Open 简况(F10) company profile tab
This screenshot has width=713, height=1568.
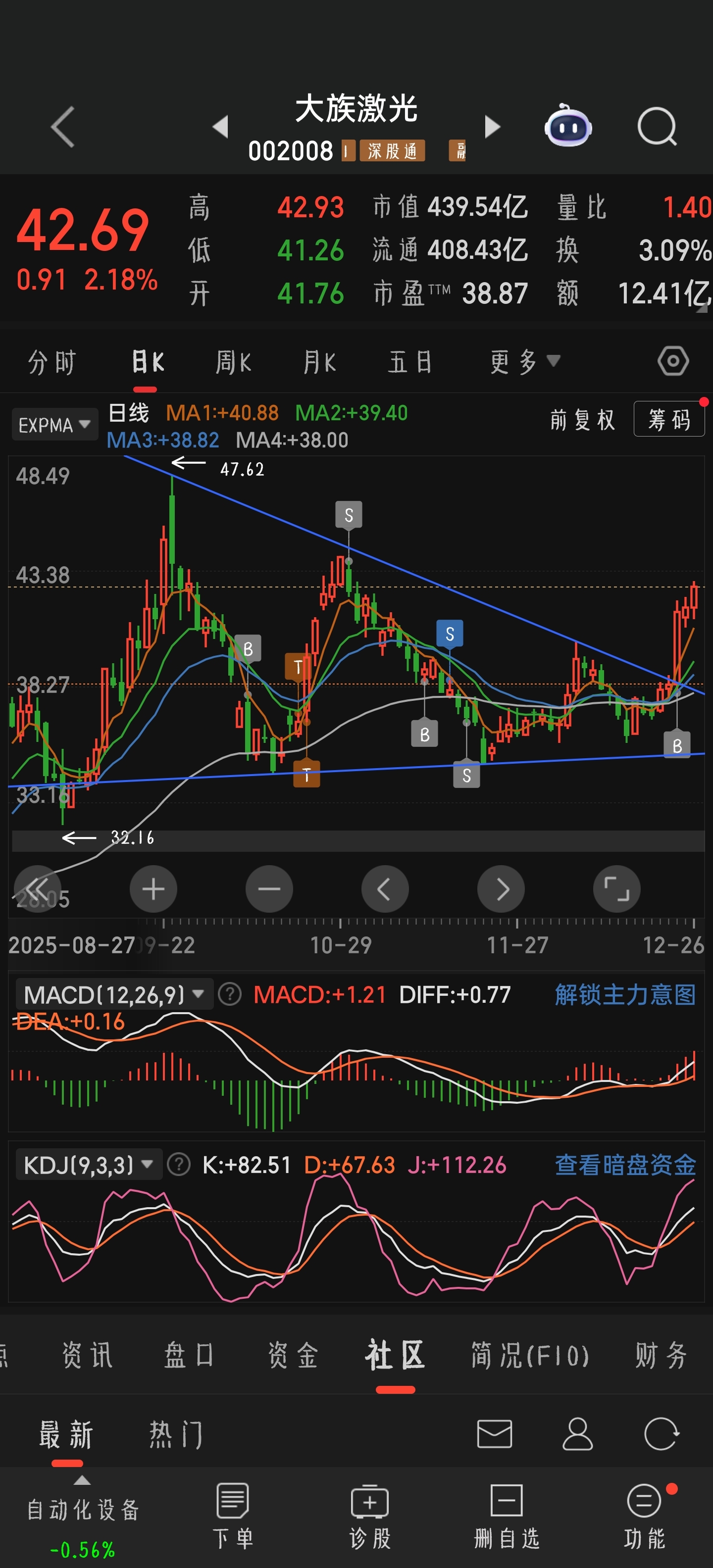[530, 1356]
